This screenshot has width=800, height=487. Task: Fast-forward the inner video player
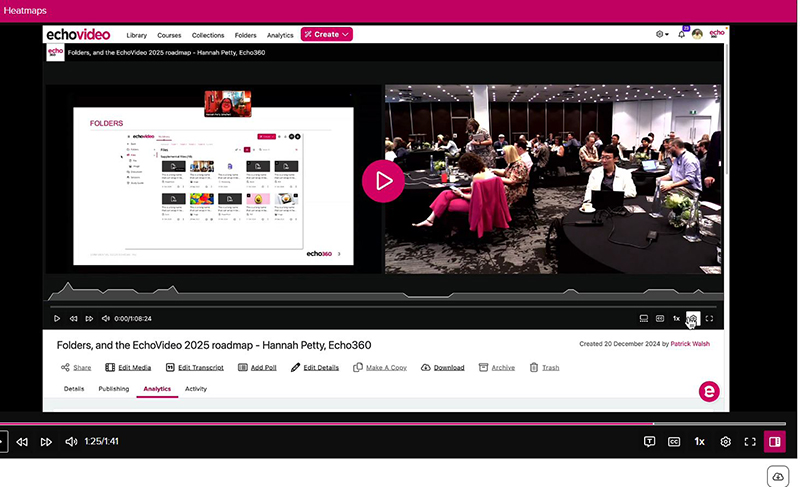pos(89,318)
